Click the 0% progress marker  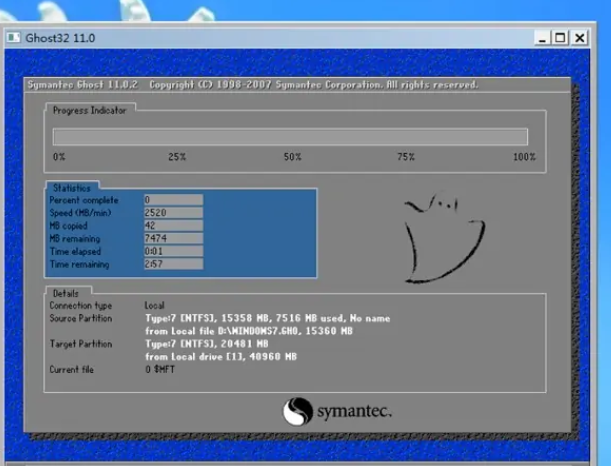(x=59, y=157)
